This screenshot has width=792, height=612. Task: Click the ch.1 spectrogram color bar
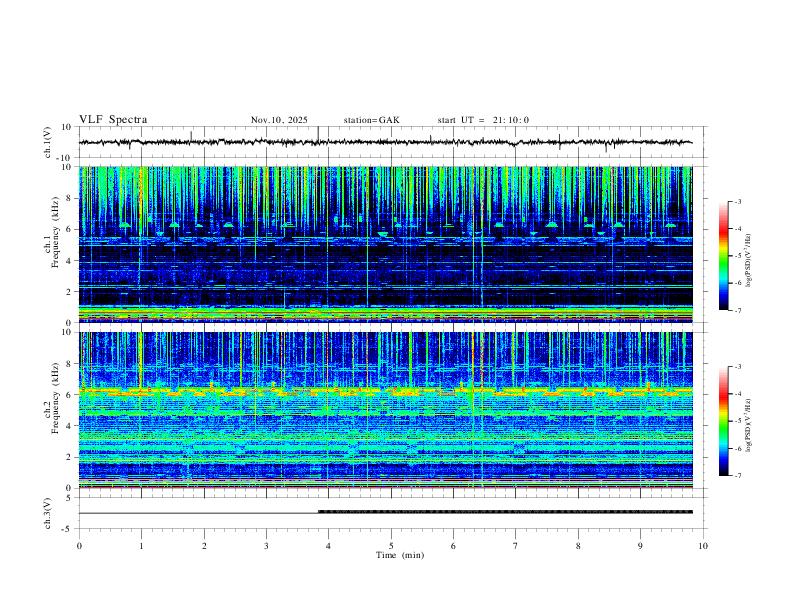723,256
